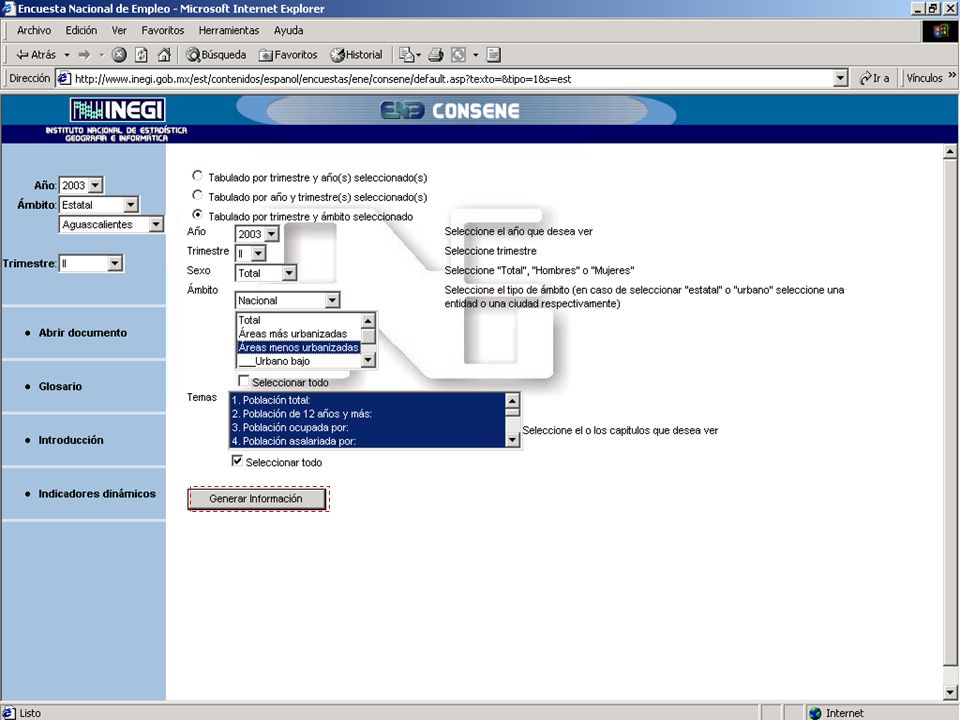960x720 pixels.
Task: Open the Archivo menu
Action: (x=34, y=31)
